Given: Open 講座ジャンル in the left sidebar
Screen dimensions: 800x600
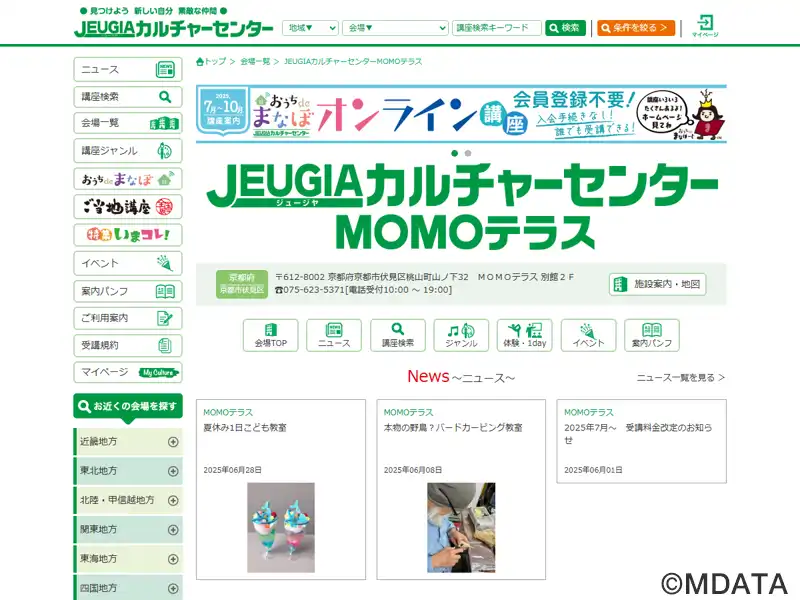Looking at the screenshot, I should (128, 151).
